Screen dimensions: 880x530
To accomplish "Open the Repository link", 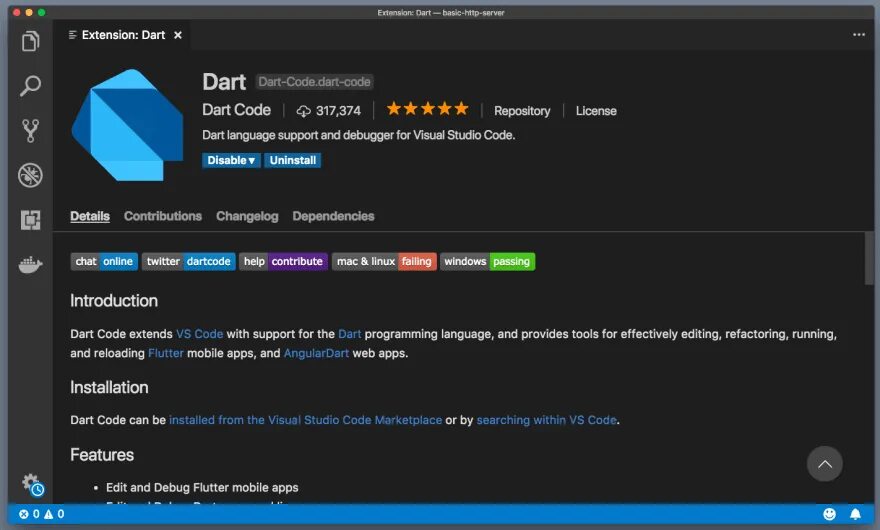I will point(522,111).
